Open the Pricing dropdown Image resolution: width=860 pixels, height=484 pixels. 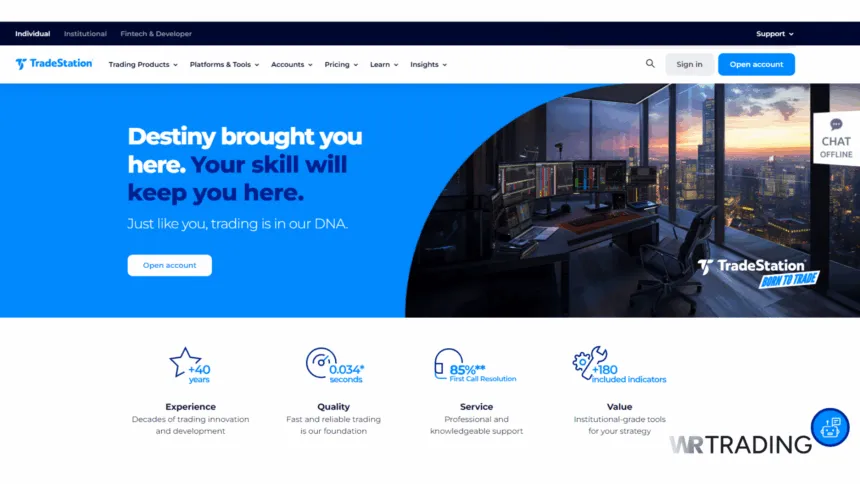341,65
